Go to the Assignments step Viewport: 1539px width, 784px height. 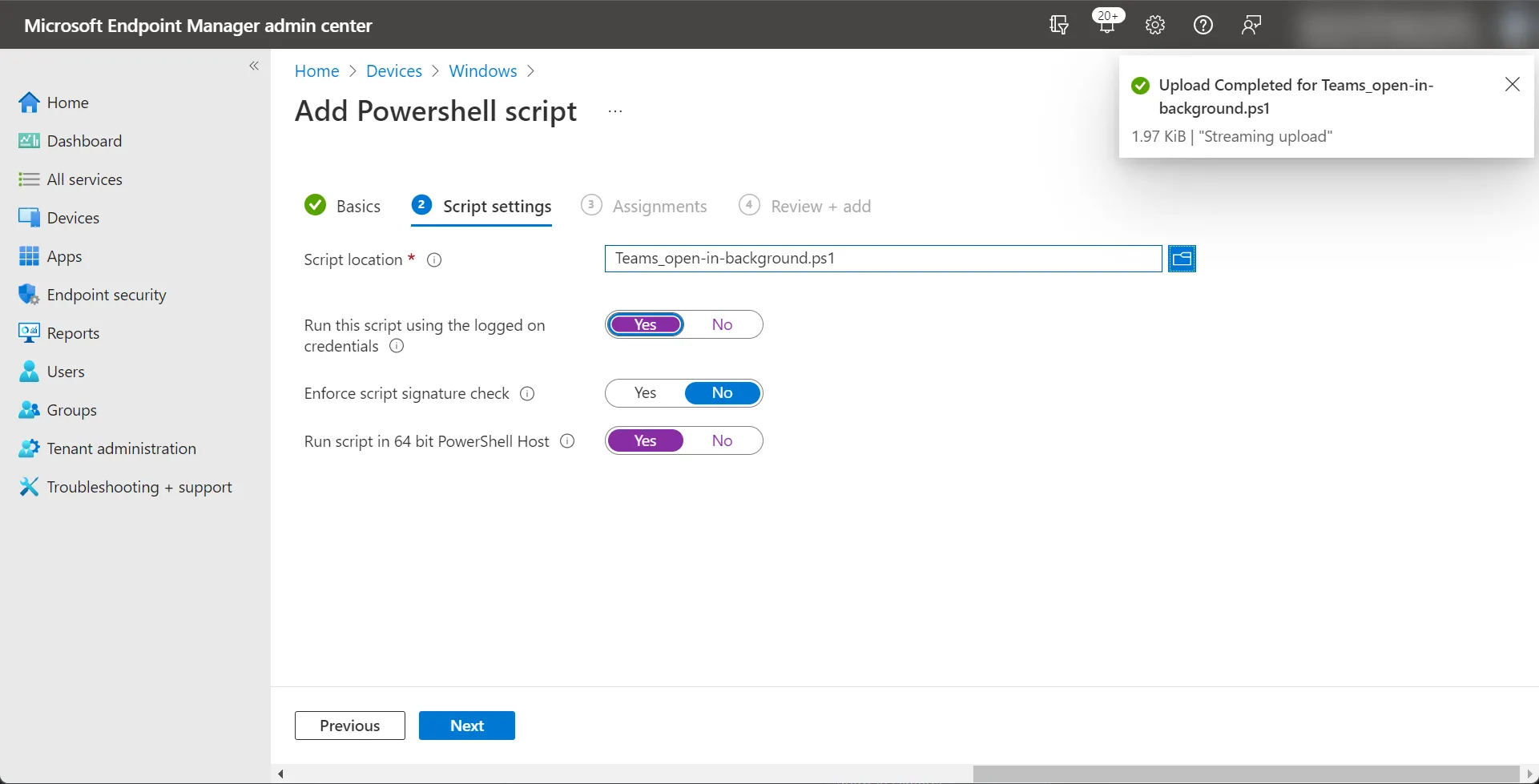[x=644, y=206]
